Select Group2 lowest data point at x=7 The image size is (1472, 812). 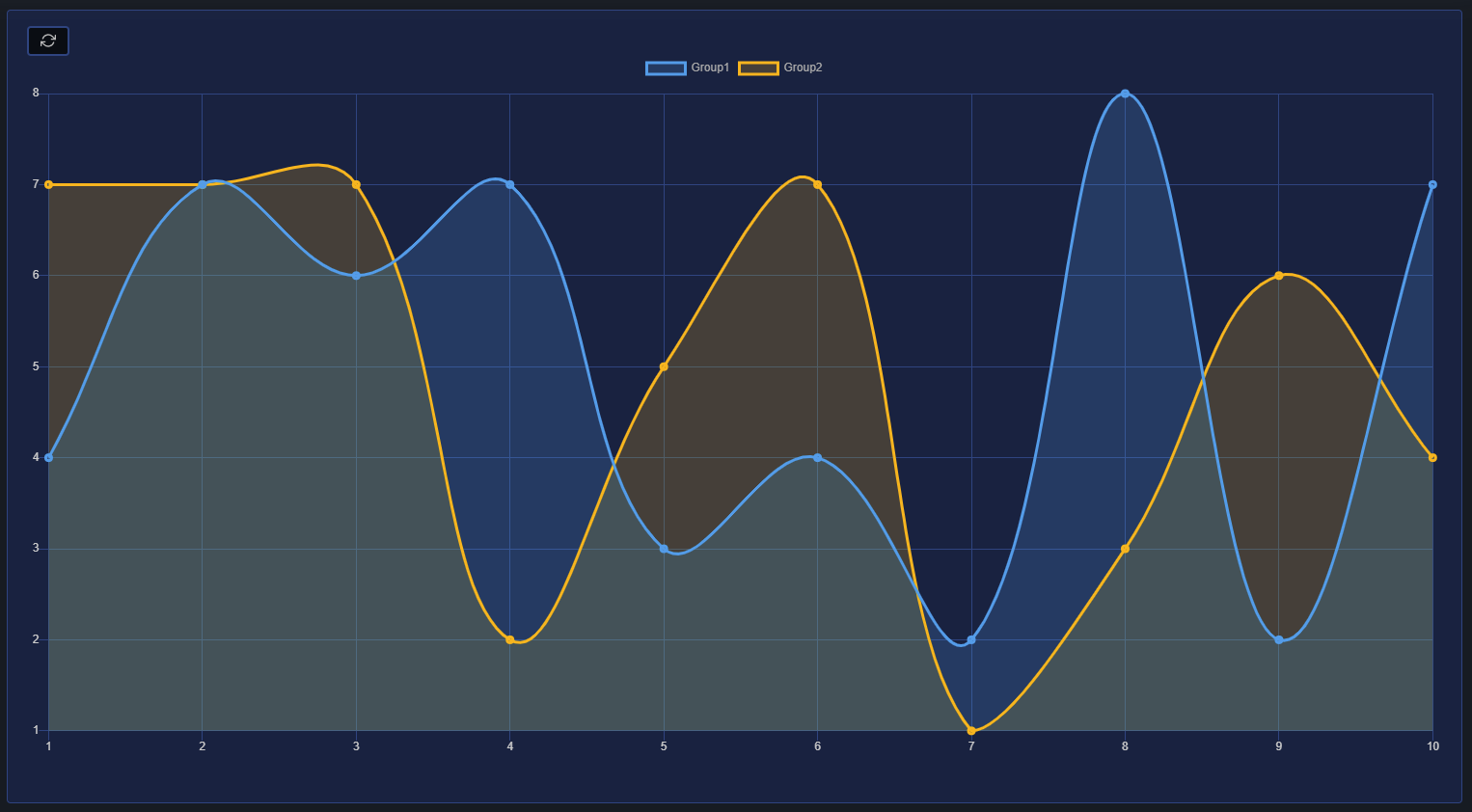coord(971,731)
